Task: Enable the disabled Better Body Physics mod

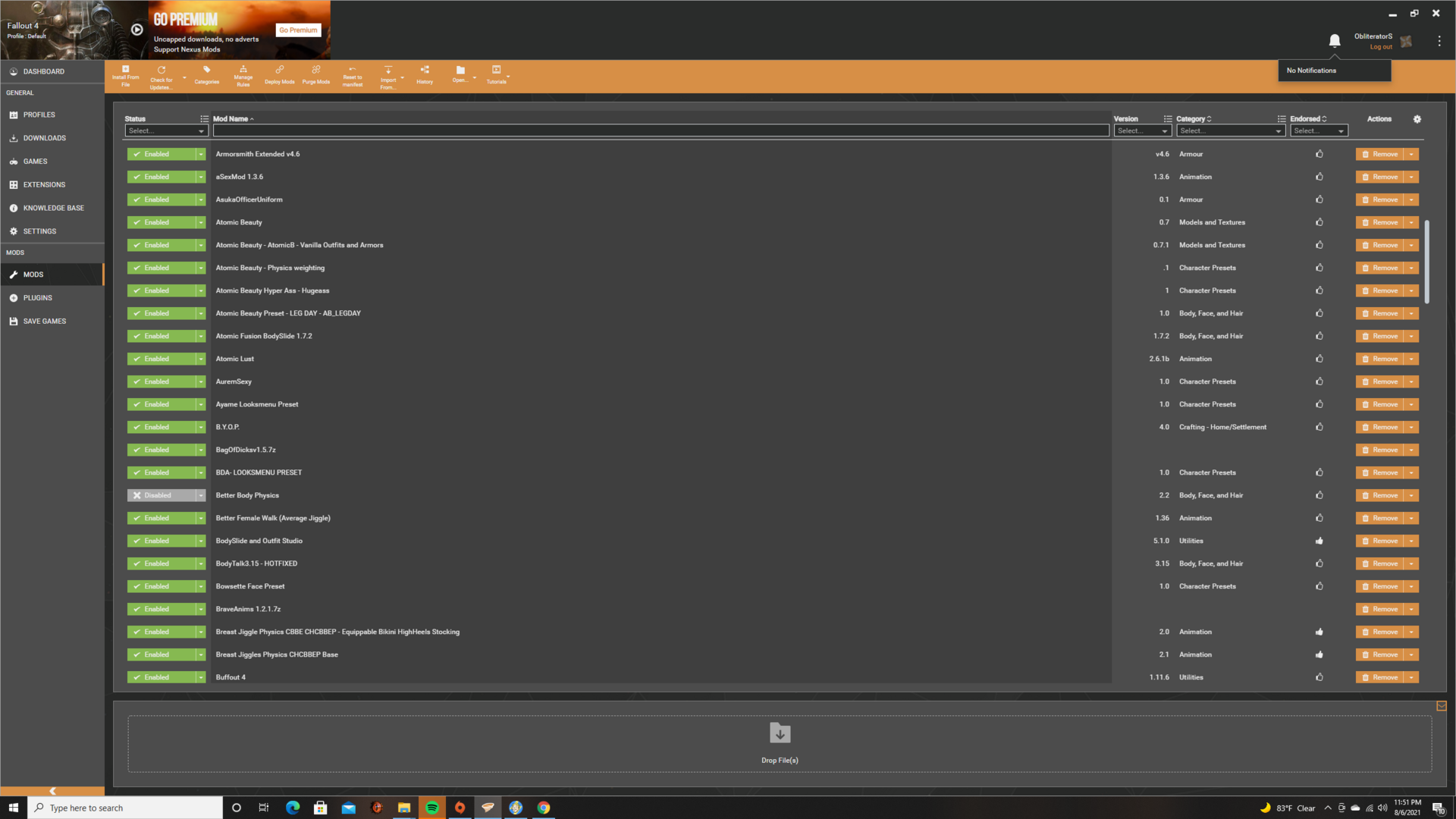Action: click(161, 495)
